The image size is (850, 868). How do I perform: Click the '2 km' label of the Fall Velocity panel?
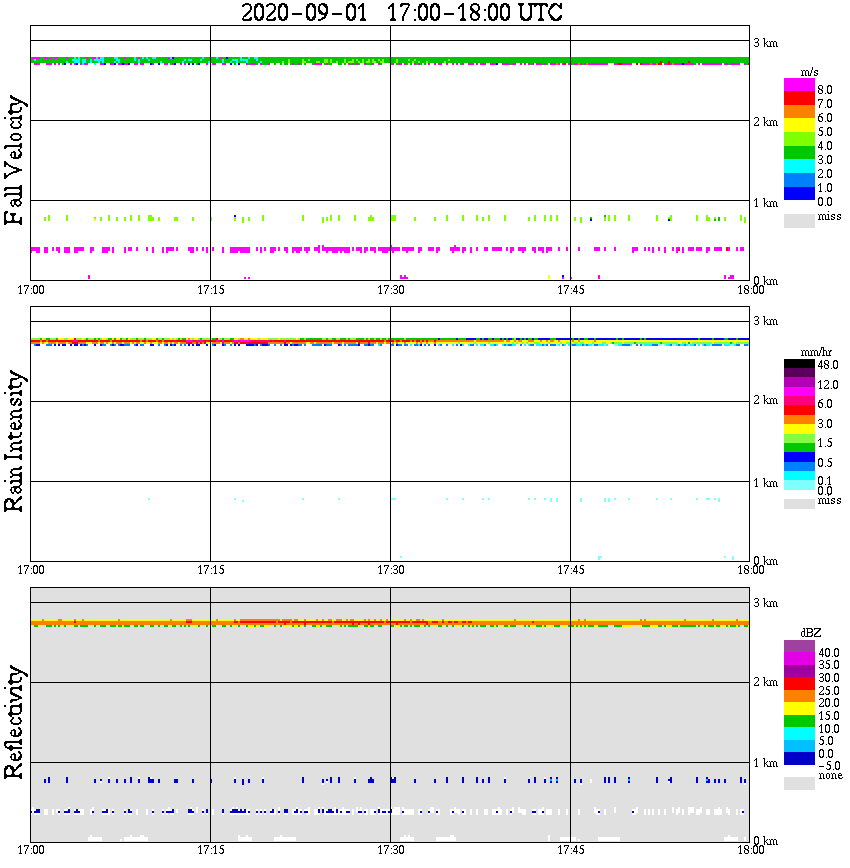click(765, 122)
